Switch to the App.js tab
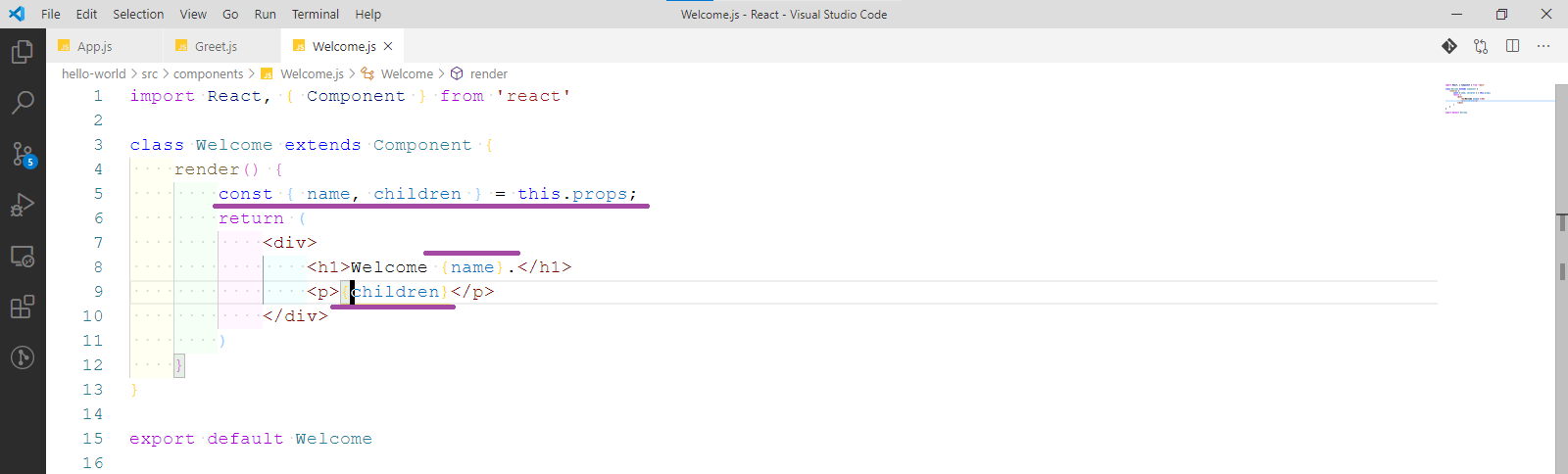Viewport: 1568px width, 474px height. click(x=95, y=46)
